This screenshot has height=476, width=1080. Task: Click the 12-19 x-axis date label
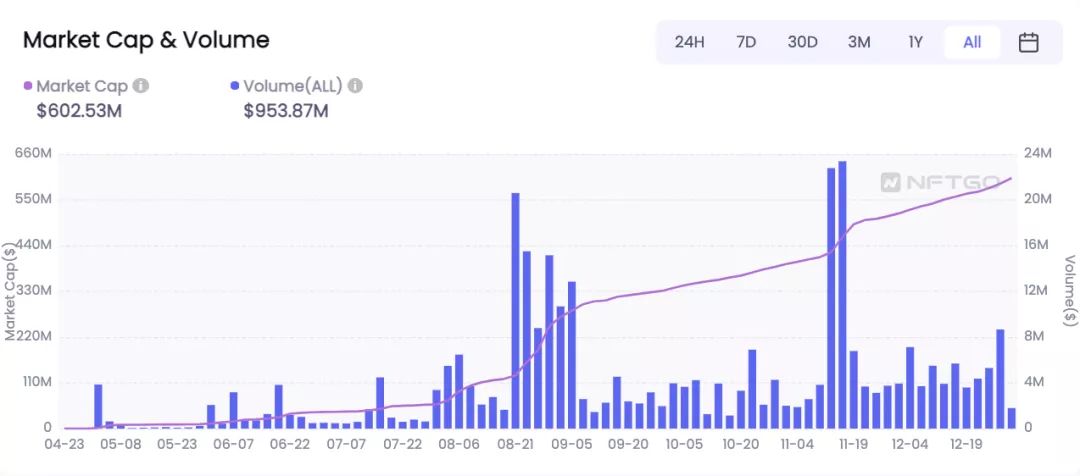point(966,444)
